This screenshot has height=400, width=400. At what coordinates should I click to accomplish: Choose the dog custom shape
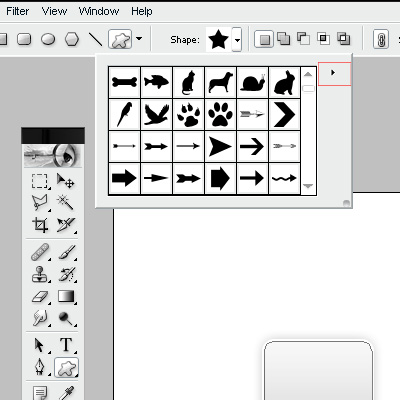coord(220,82)
